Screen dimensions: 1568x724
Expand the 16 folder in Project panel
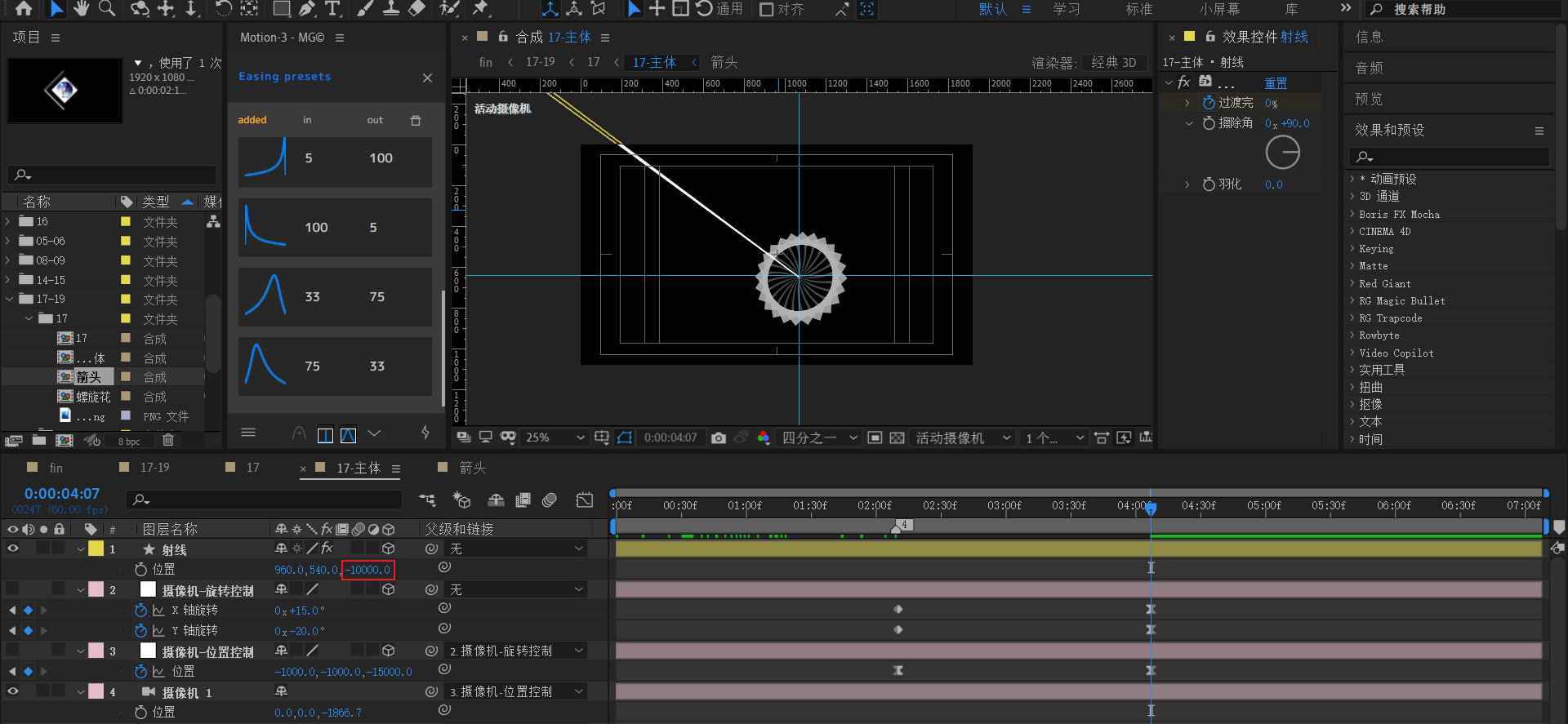point(8,221)
